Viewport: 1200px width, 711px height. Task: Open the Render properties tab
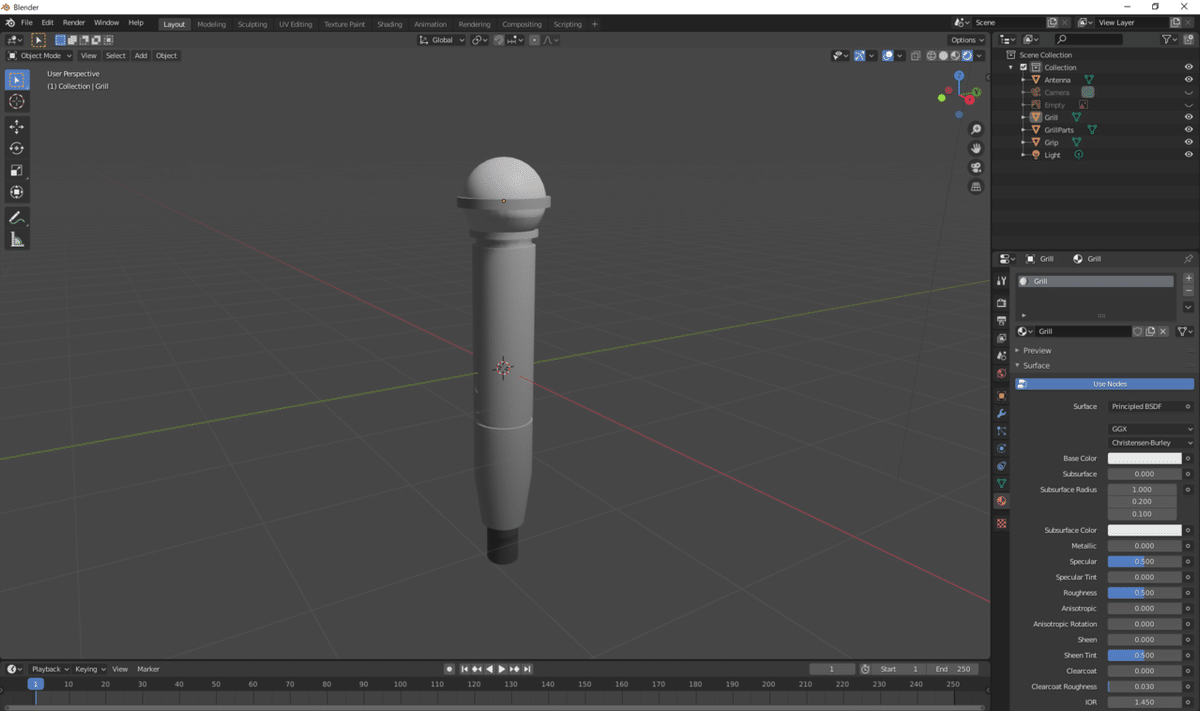click(1001, 303)
